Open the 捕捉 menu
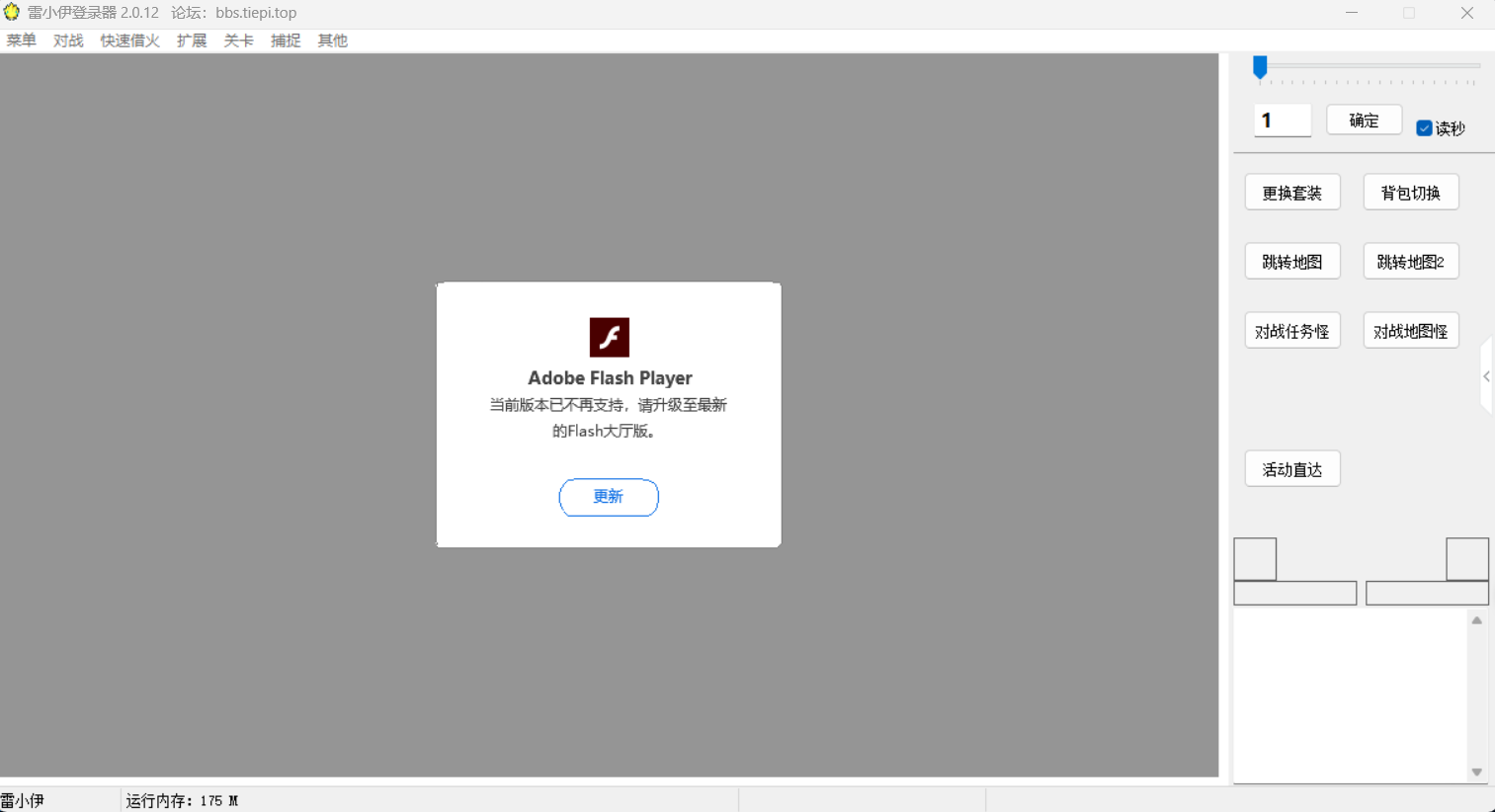 286,41
